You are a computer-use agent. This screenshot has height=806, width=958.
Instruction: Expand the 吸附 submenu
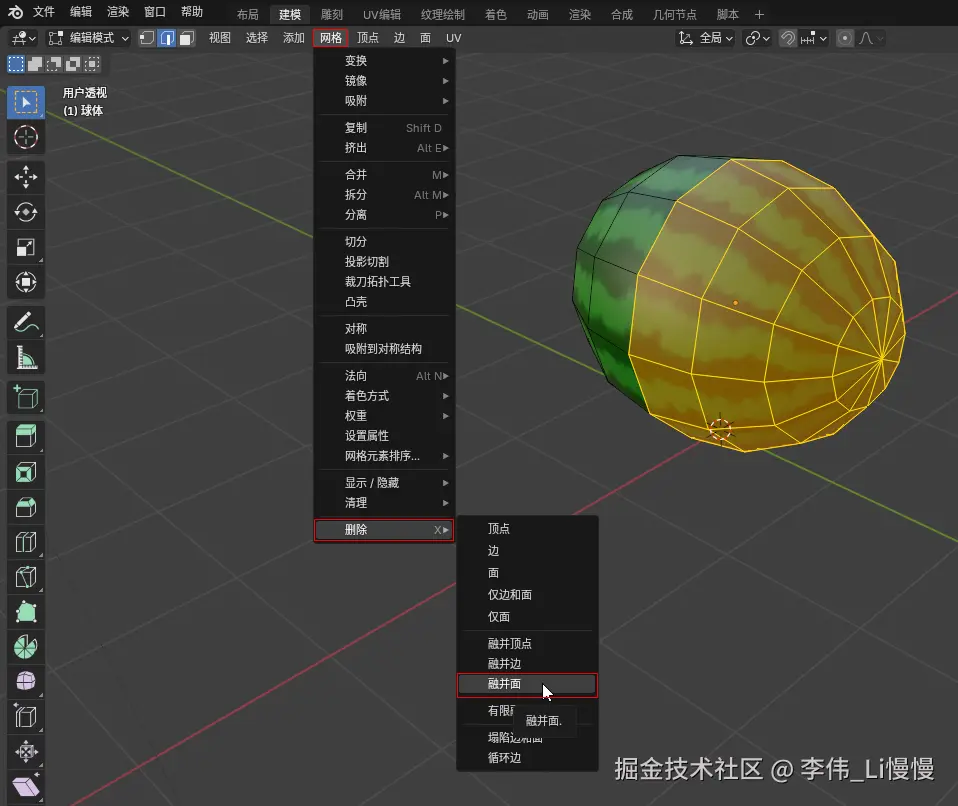(384, 101)
